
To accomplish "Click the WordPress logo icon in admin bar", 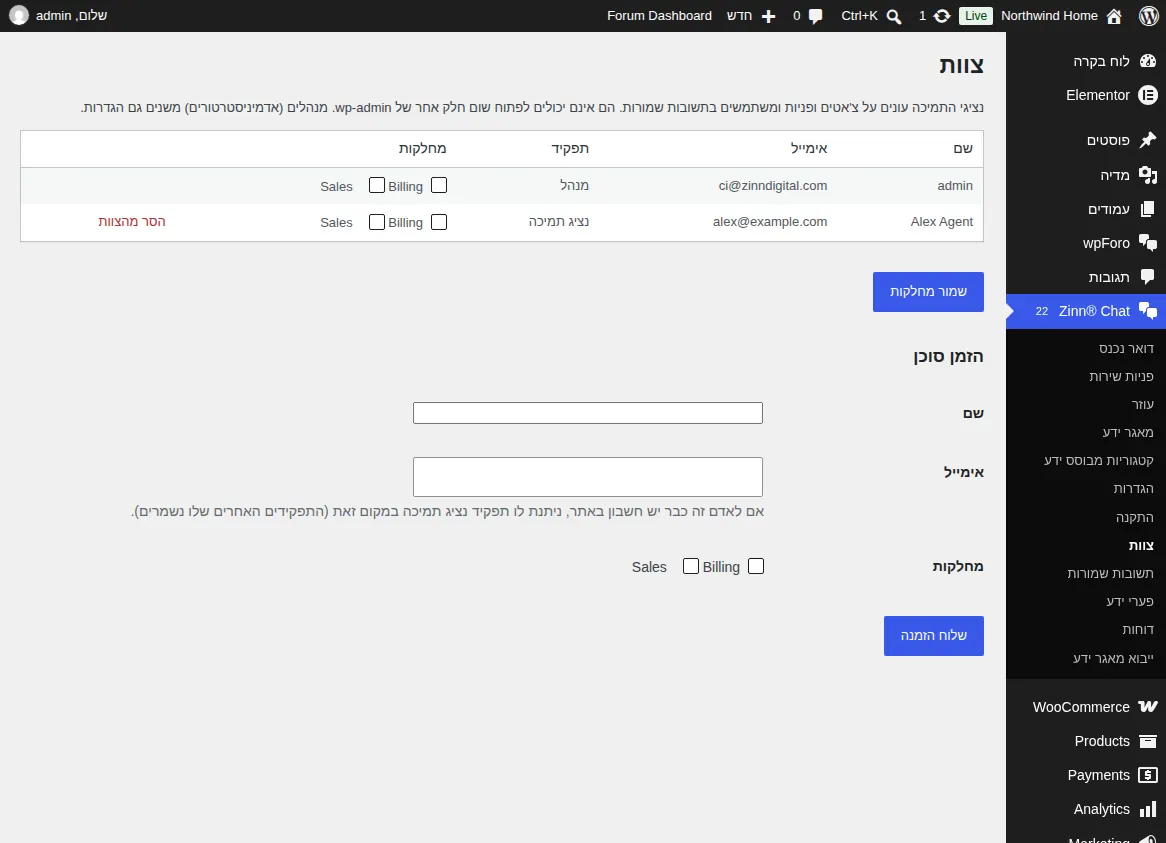I will tap(1148, 16).
